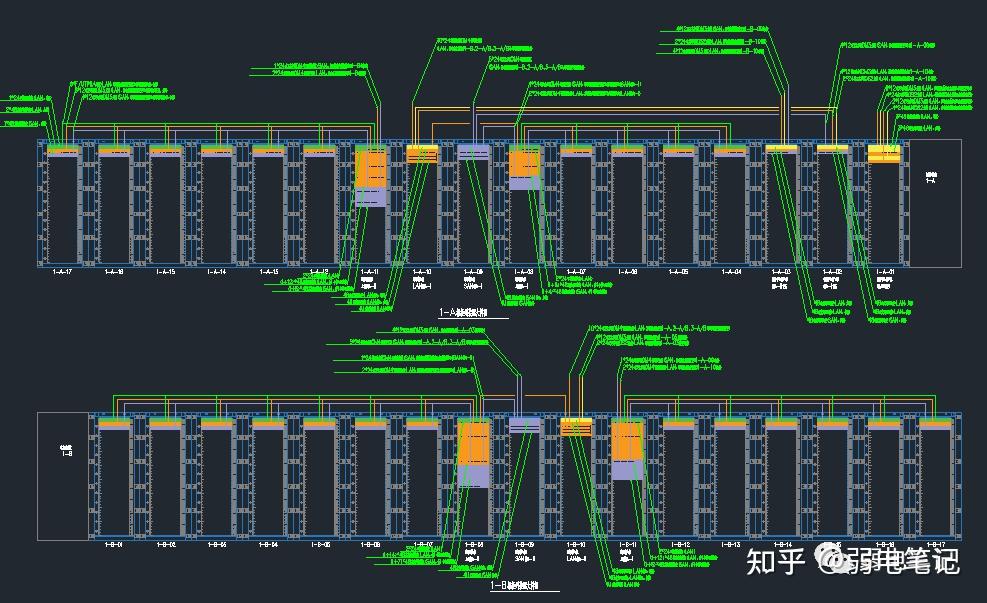Select the rack label 1-B-01

point(114,544)
